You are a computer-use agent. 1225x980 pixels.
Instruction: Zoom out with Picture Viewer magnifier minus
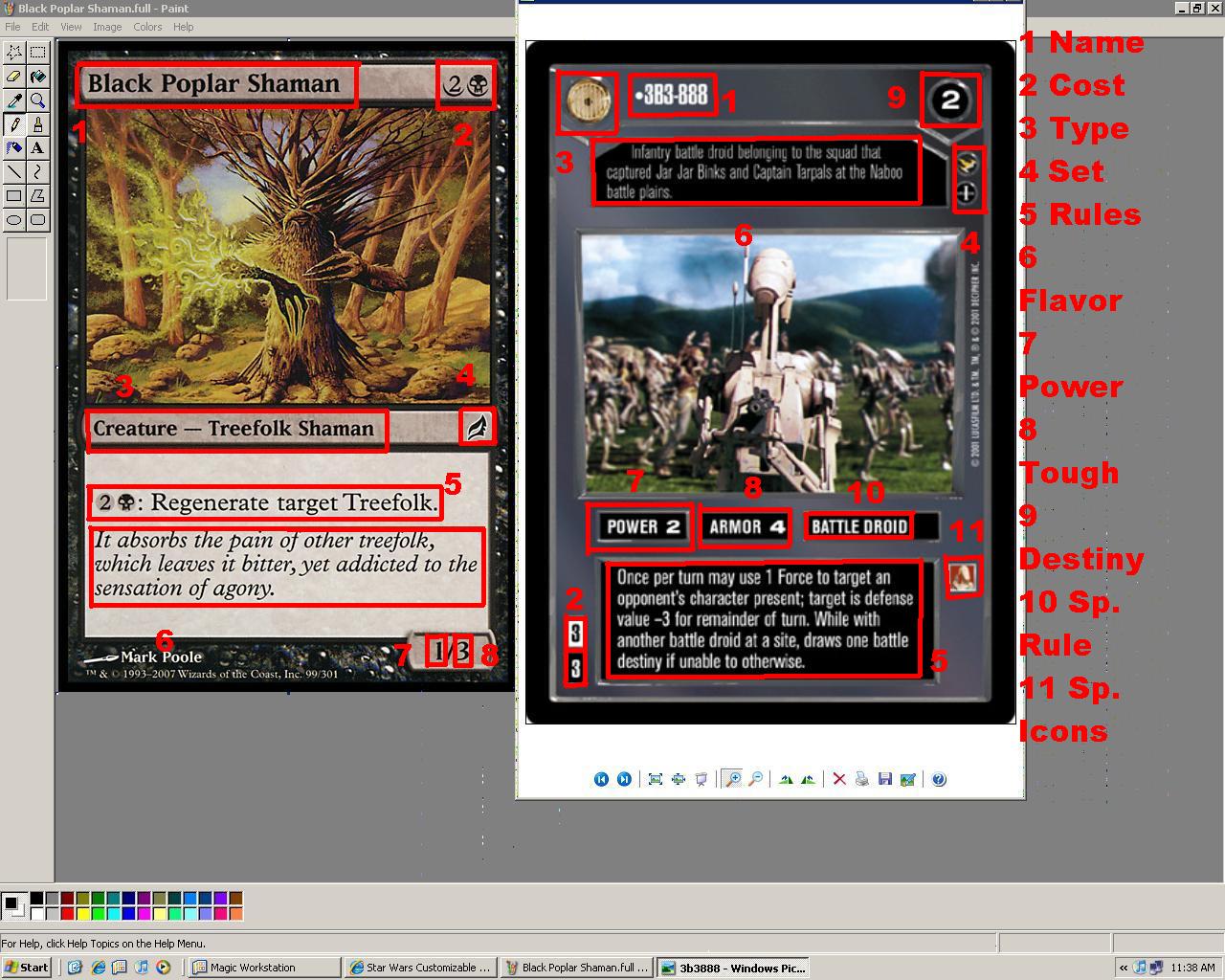(755, 779)
